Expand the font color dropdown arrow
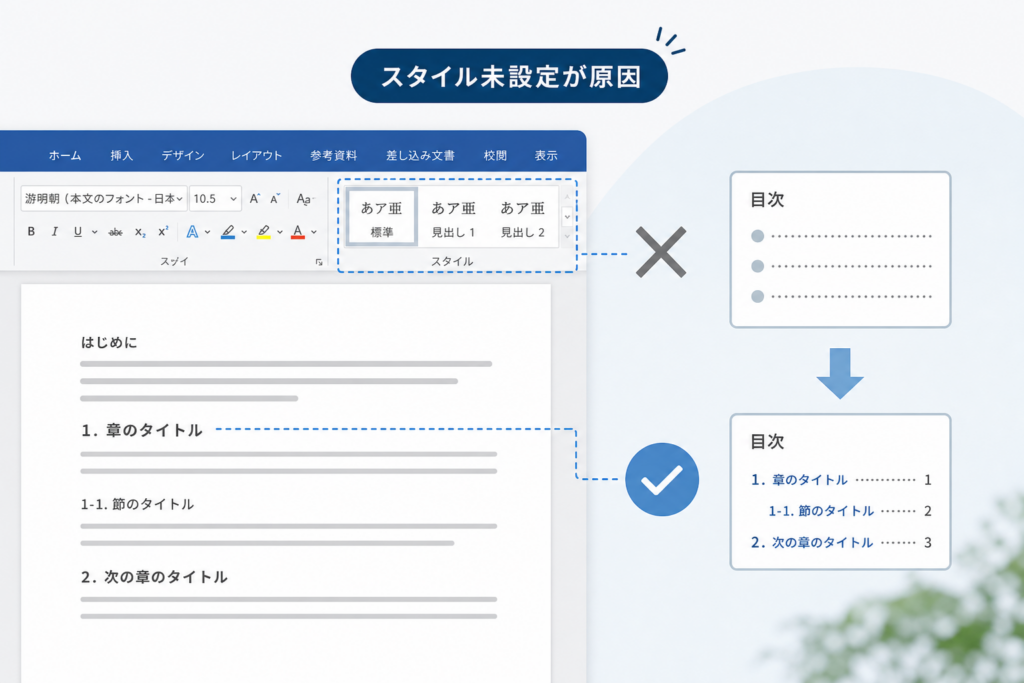This screenshot has height=683, width=1024. [x=314, y=232]
